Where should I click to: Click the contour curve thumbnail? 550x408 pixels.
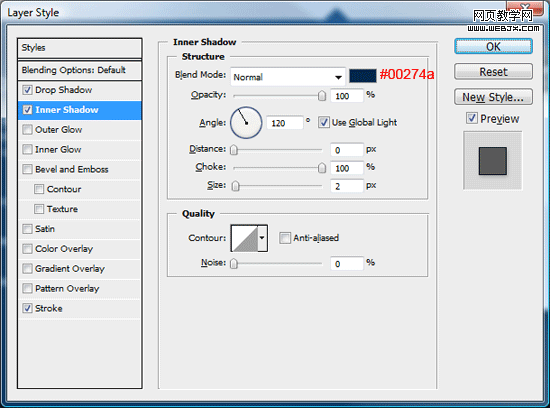[x=245, y=238]
